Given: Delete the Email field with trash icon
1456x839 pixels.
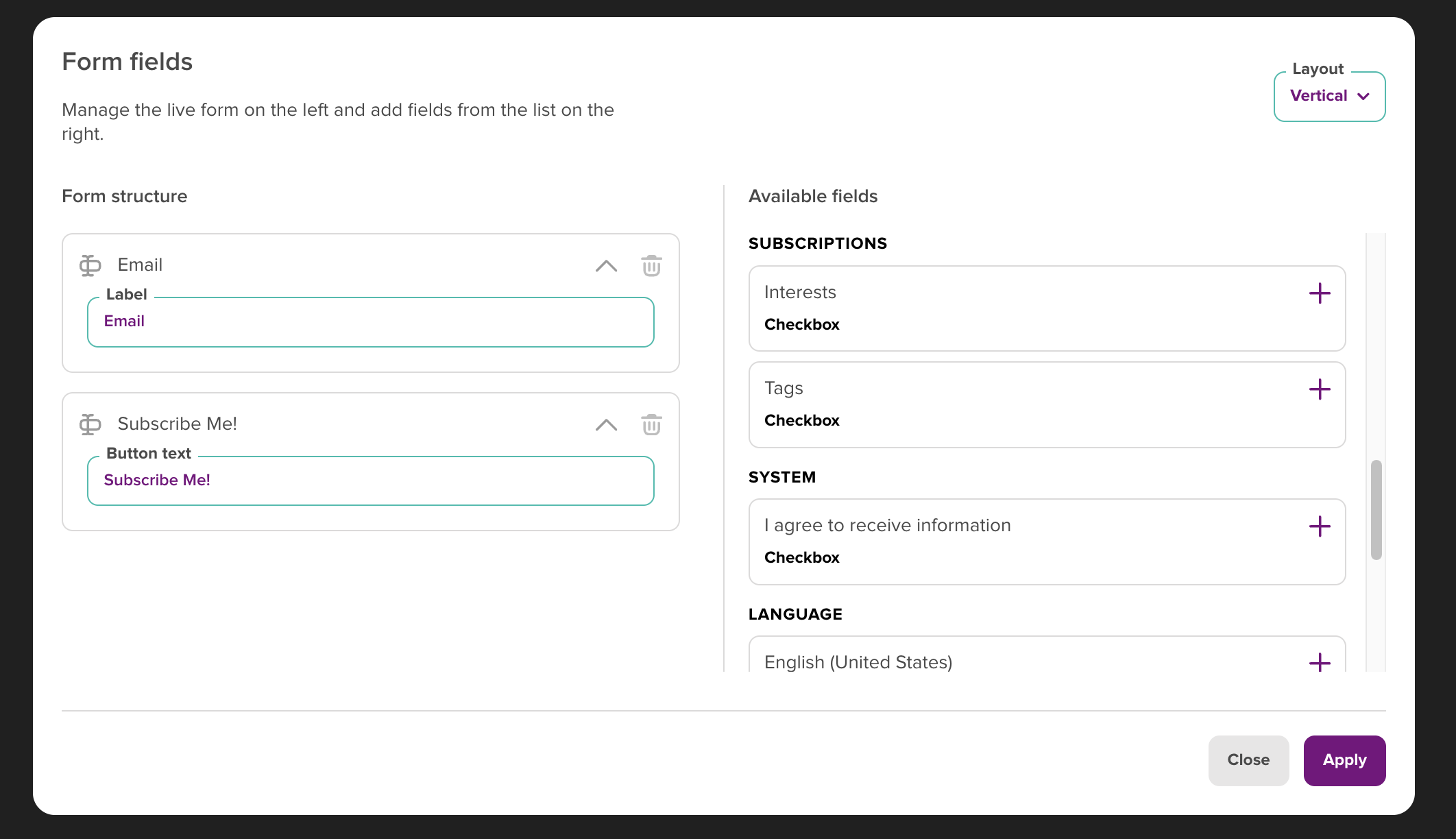Looking at the screenshot, I should [651, 266].
